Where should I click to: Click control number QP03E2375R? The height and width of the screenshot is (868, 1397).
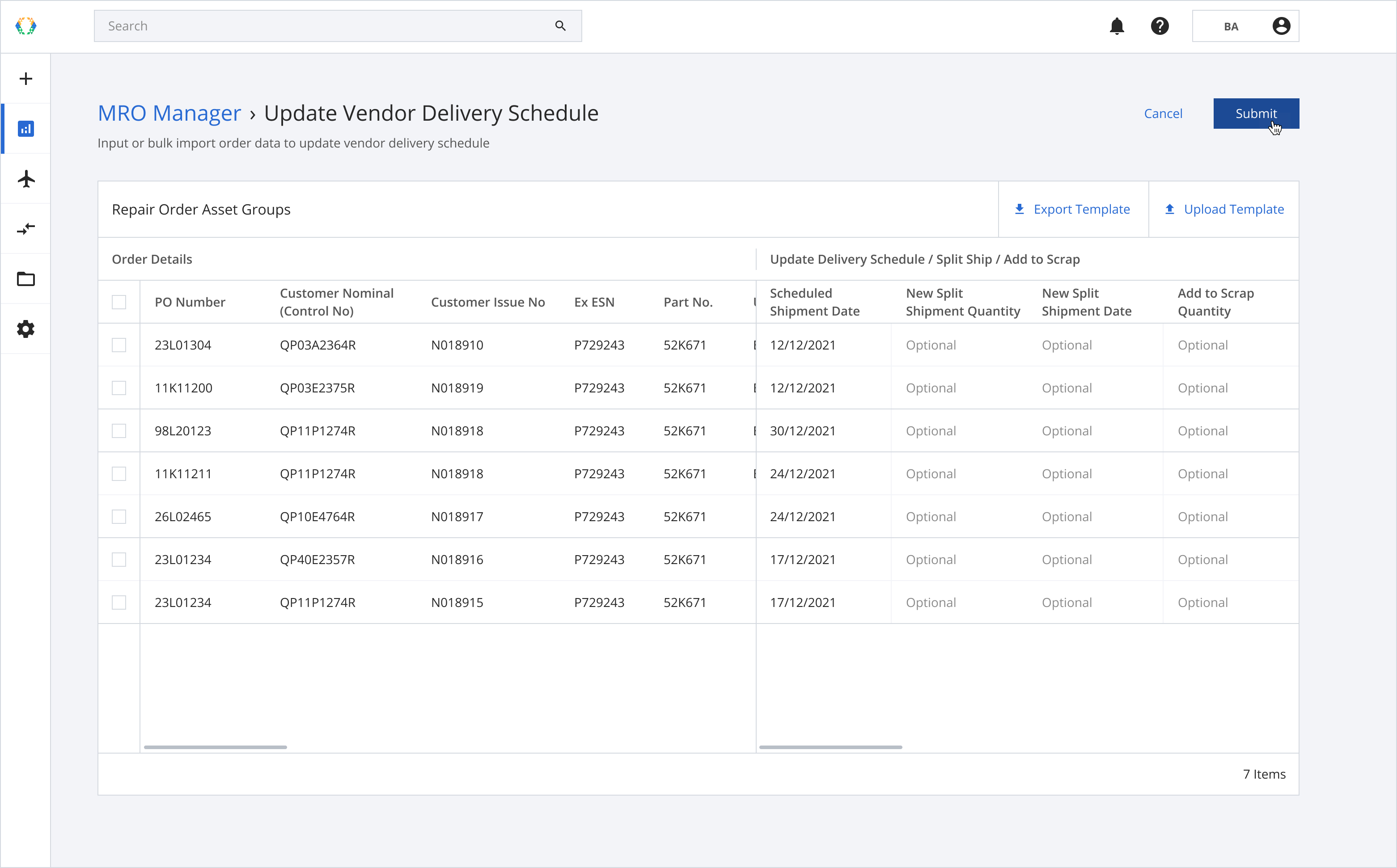pos(317,388)
